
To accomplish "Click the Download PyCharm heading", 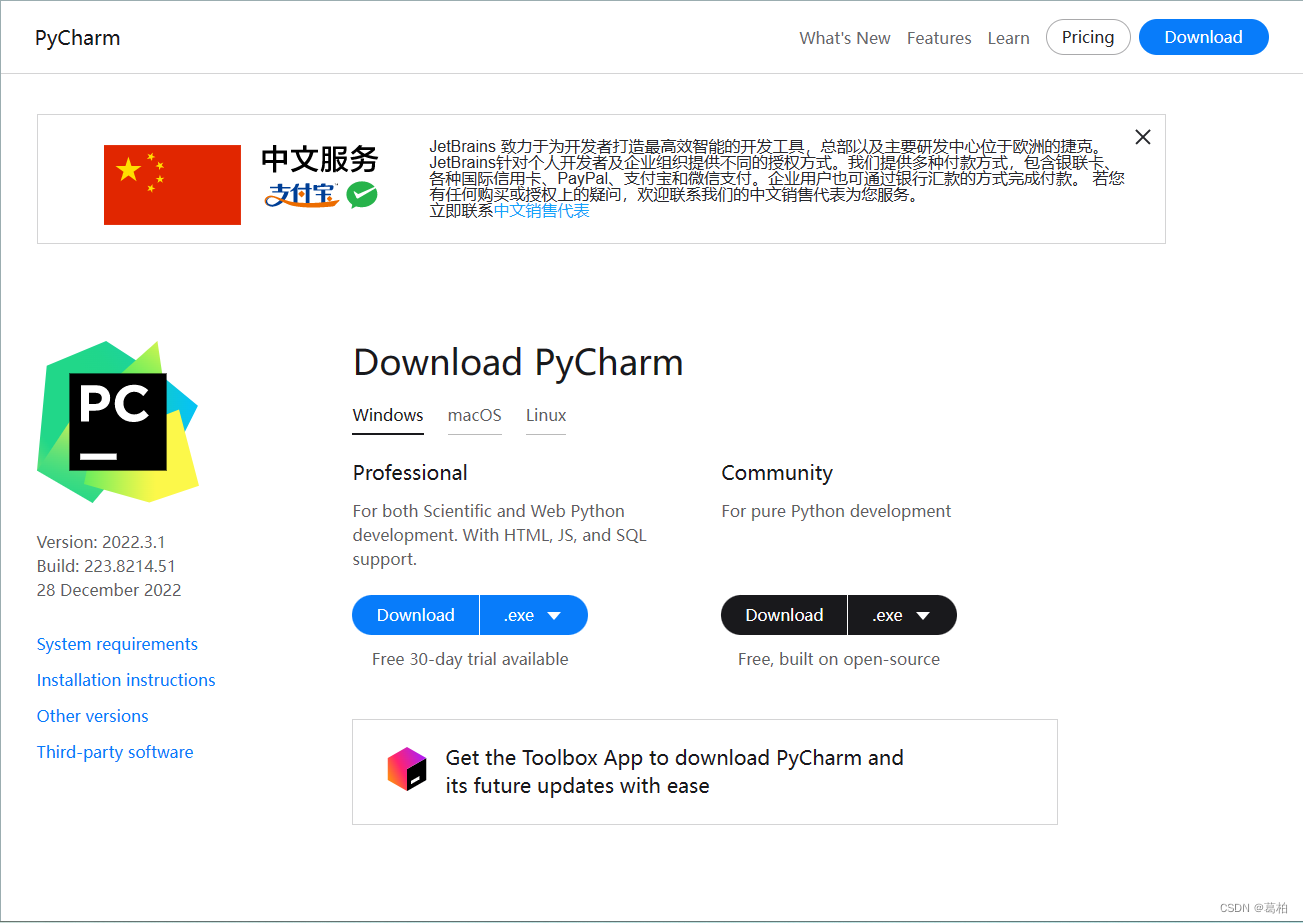I will click(x=518, y=362).
